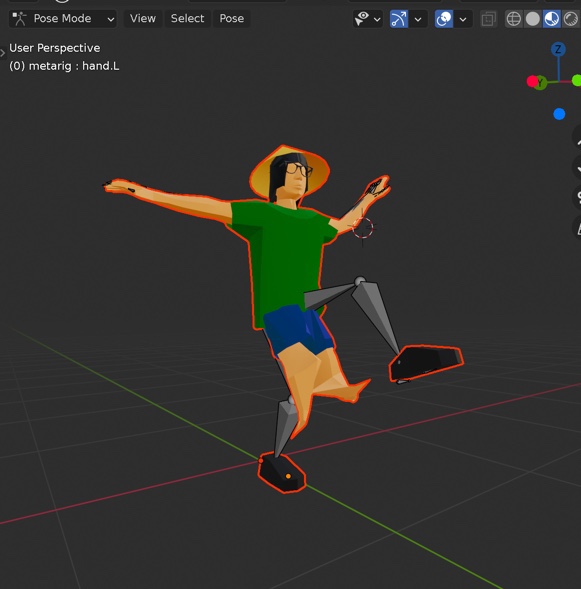Click the red X axis gizmo dot
The image size is (581, 589).
[x=532, y=81]
